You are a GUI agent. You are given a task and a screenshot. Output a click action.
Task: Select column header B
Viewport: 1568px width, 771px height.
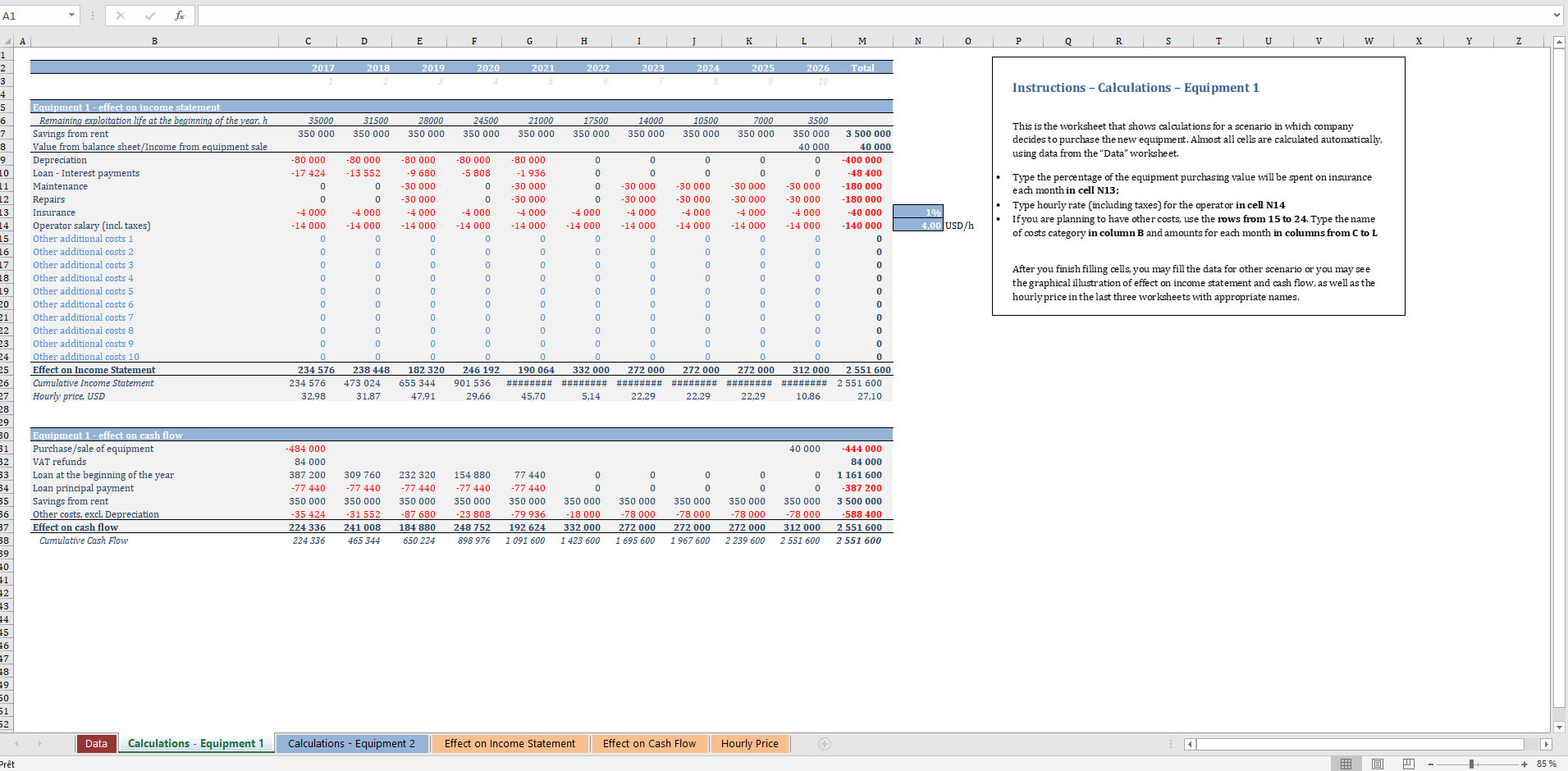154,41
